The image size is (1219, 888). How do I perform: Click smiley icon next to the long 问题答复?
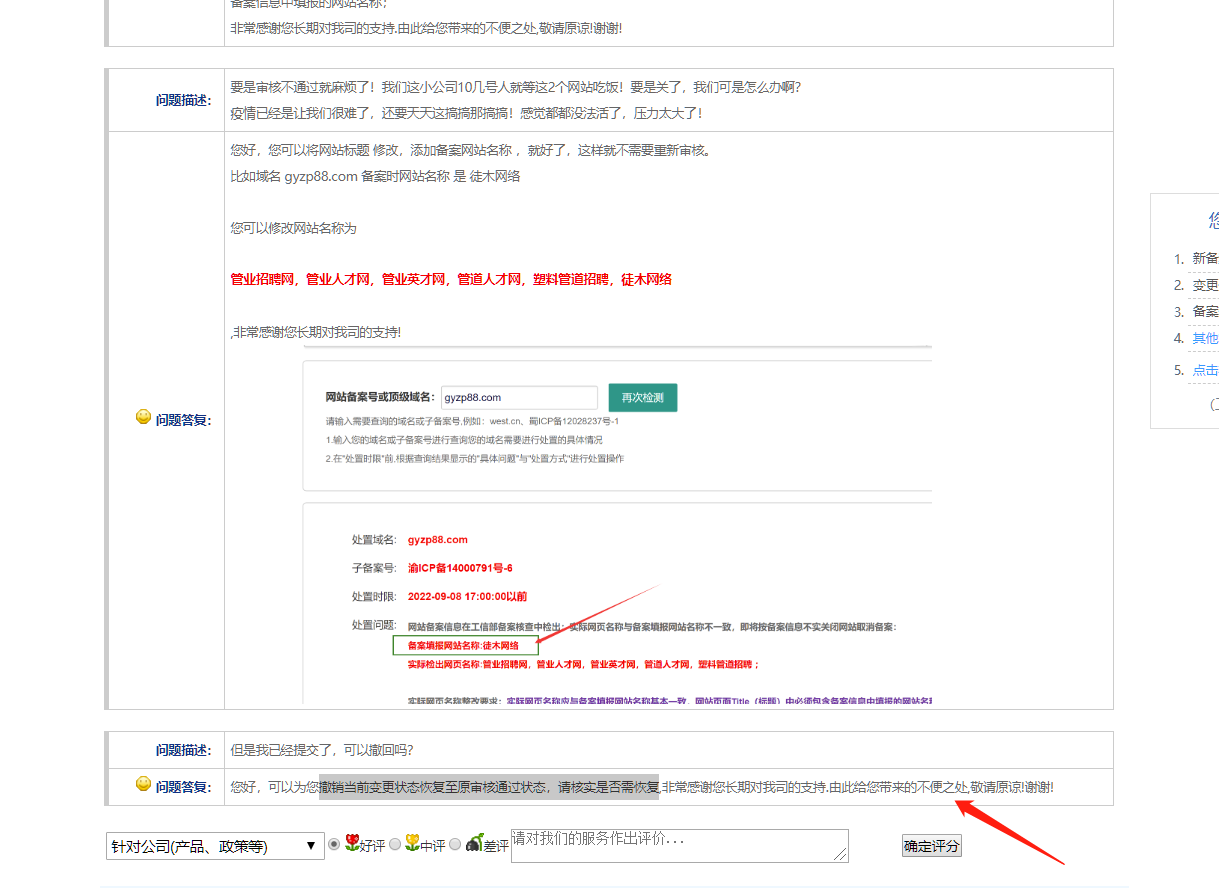(144, 418)
